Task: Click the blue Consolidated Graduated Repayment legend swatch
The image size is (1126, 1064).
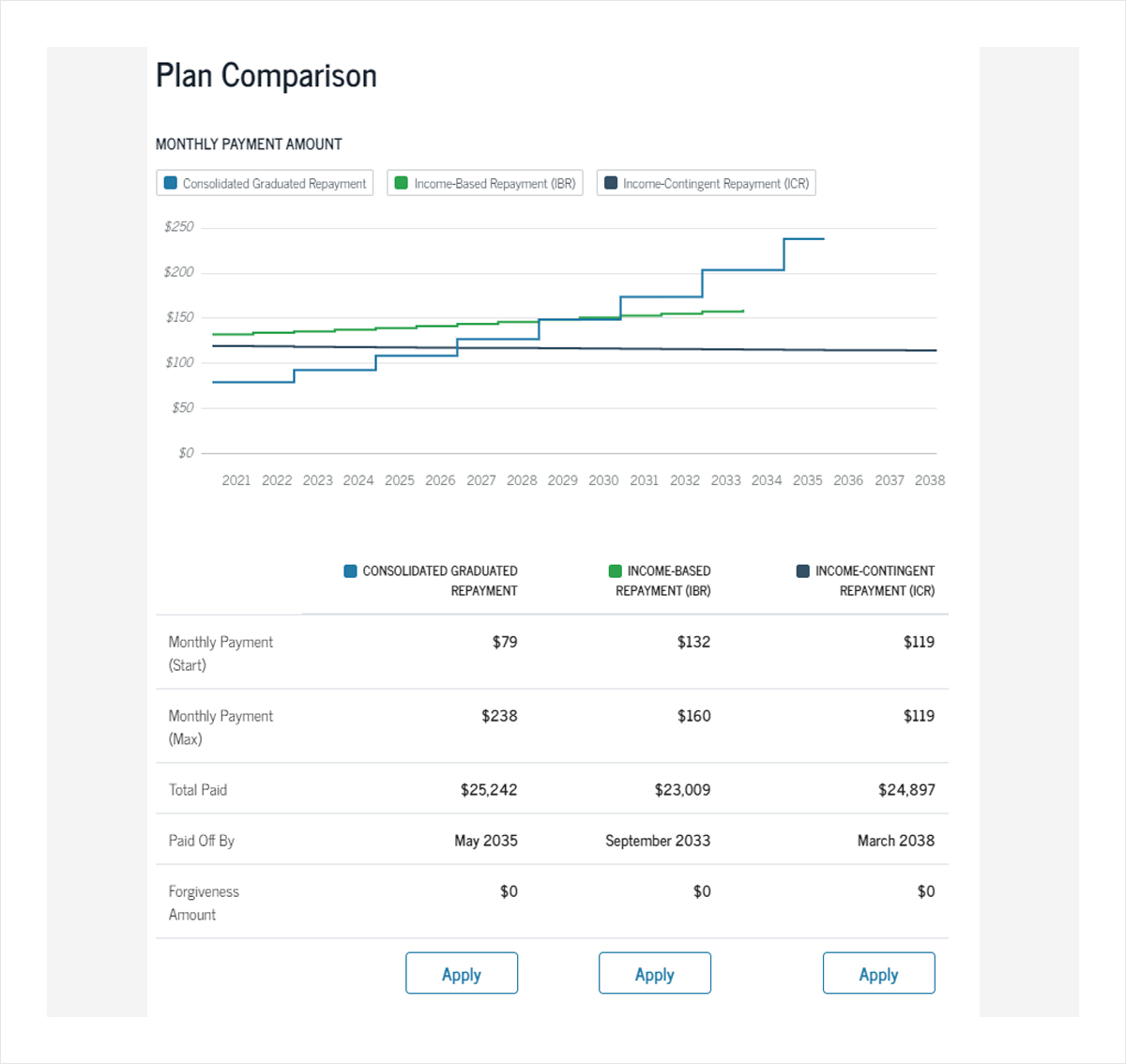Action: click(170, 183)
